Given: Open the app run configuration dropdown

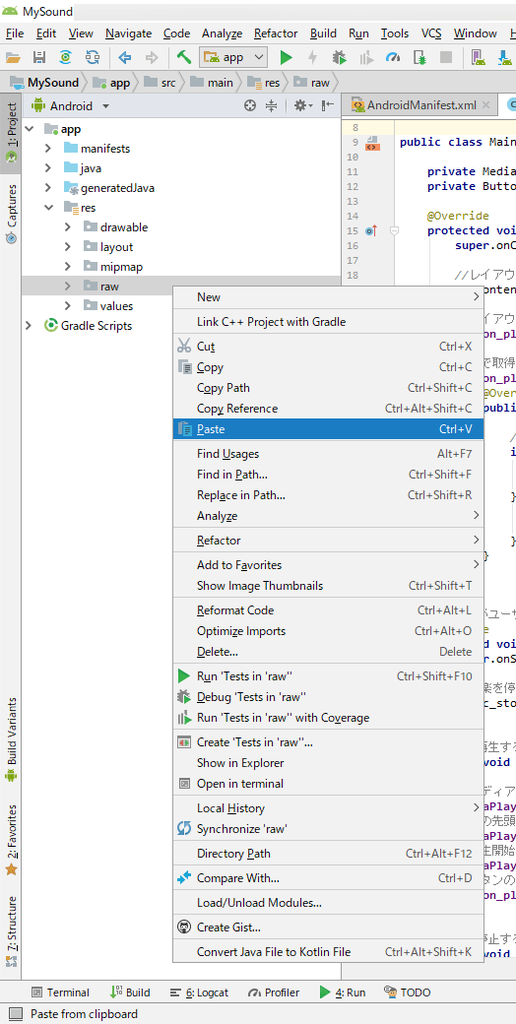Looking at the screenshot, I should [x=233, y=57].
